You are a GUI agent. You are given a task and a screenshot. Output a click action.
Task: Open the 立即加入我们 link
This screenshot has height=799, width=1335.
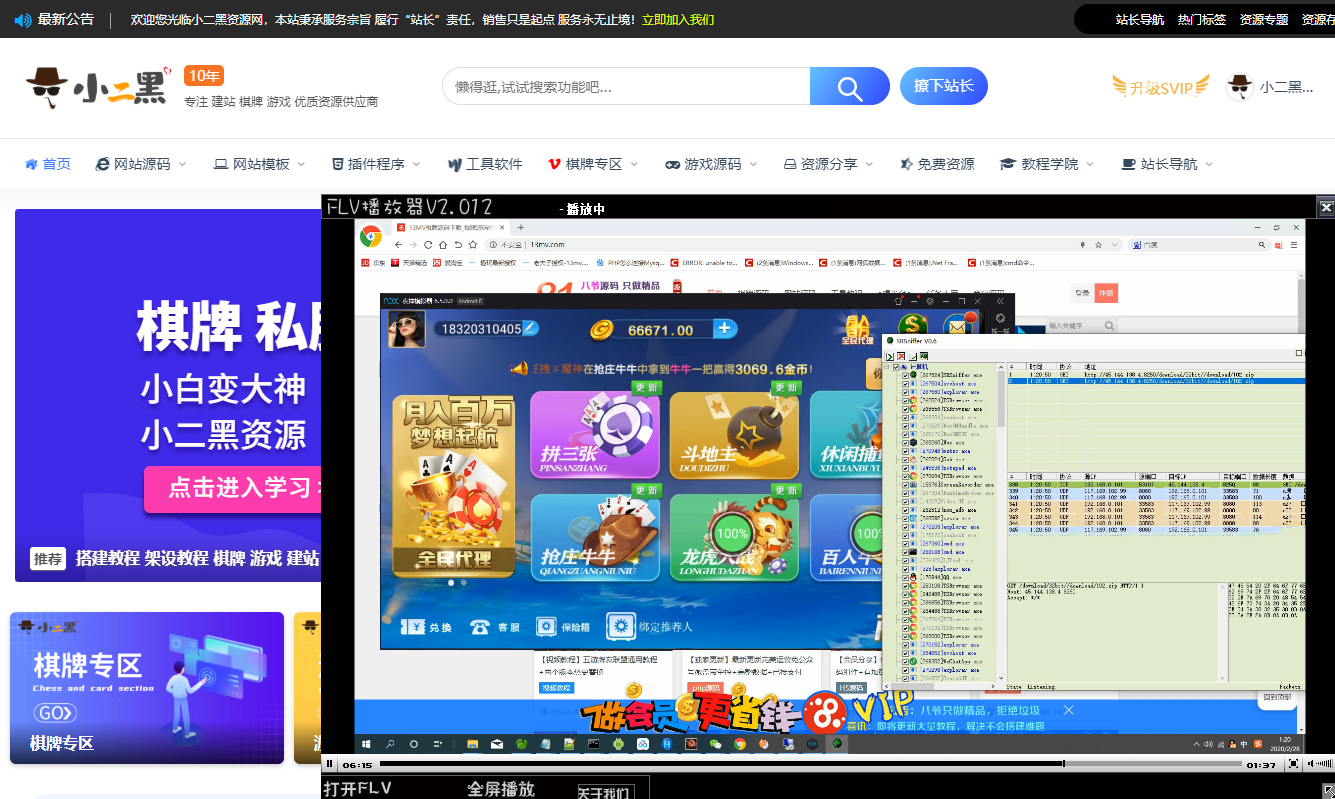click(x=678, y=19)
